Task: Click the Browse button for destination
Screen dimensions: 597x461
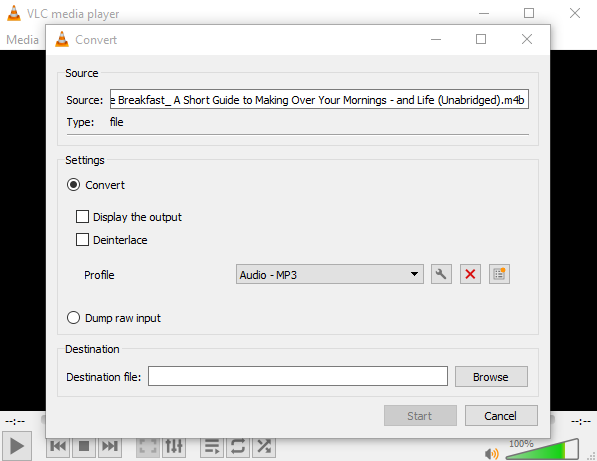Action: (491, 376)
